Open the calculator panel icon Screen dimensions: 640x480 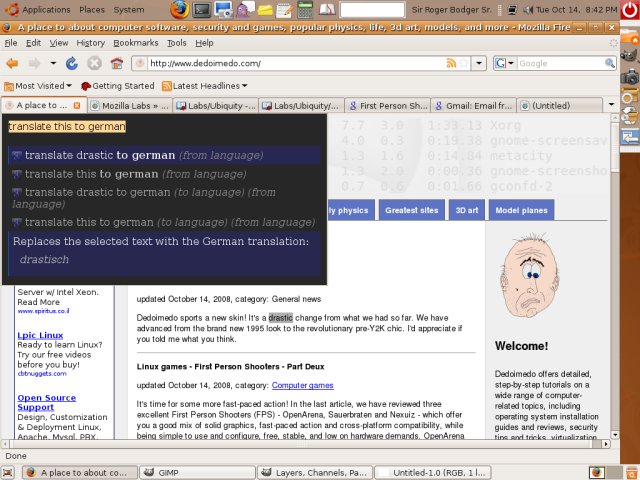pyautogui.click(x=305, y=9)
